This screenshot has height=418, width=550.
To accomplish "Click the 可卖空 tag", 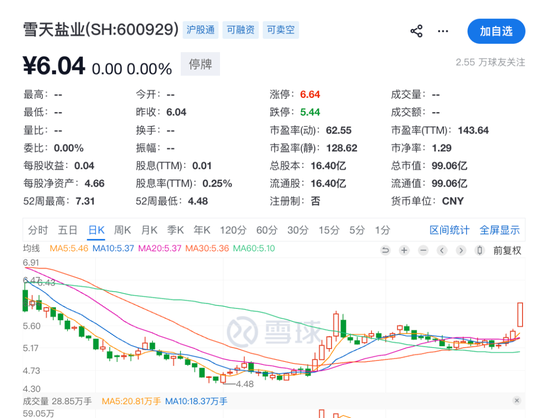I will (x=281, y=30).
